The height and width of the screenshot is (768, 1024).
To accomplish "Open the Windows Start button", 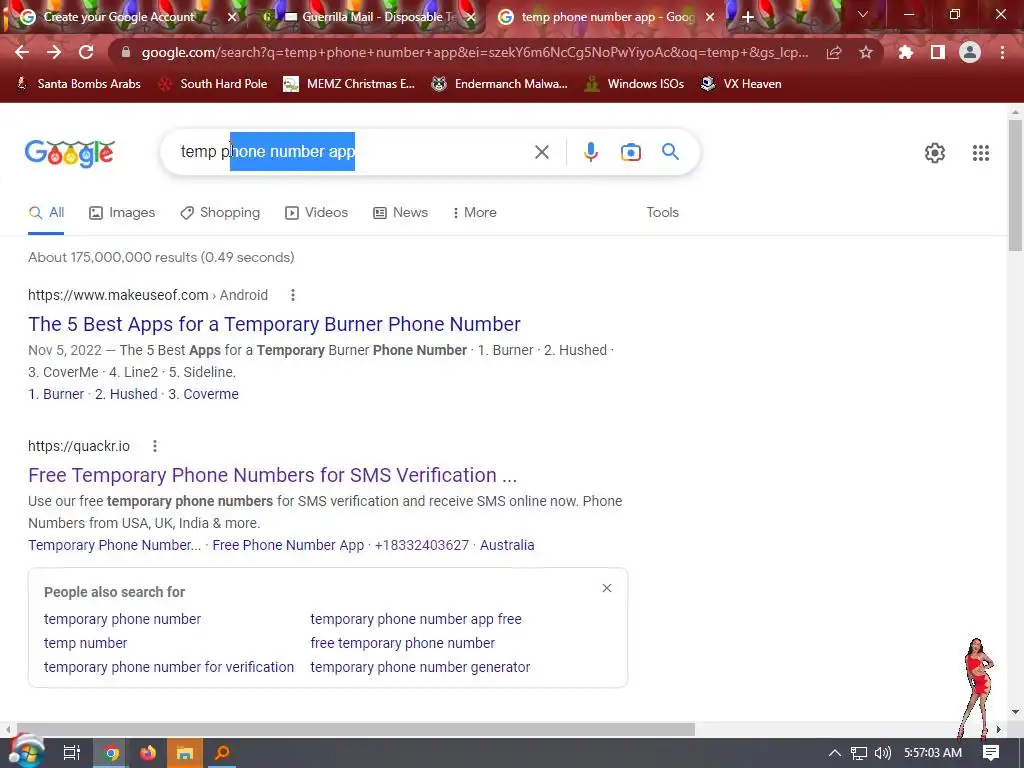I will click(26, 752).
